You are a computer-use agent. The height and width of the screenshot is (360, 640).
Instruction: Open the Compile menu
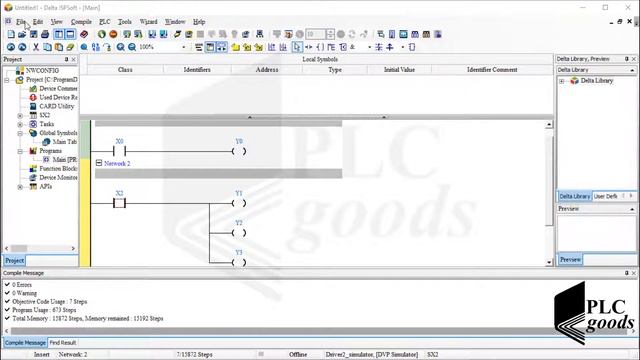click(81, 22)
